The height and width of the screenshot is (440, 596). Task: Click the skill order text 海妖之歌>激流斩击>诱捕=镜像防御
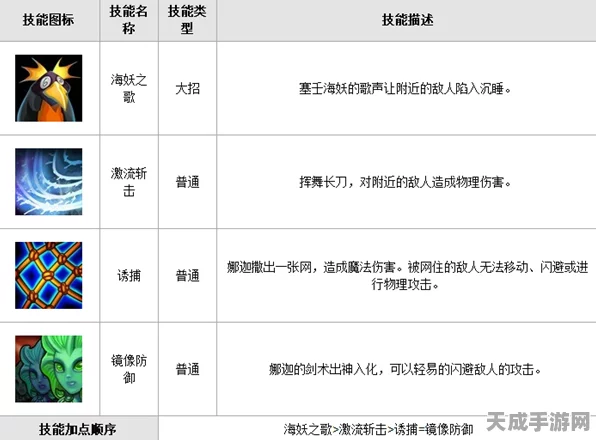point(378,429)
